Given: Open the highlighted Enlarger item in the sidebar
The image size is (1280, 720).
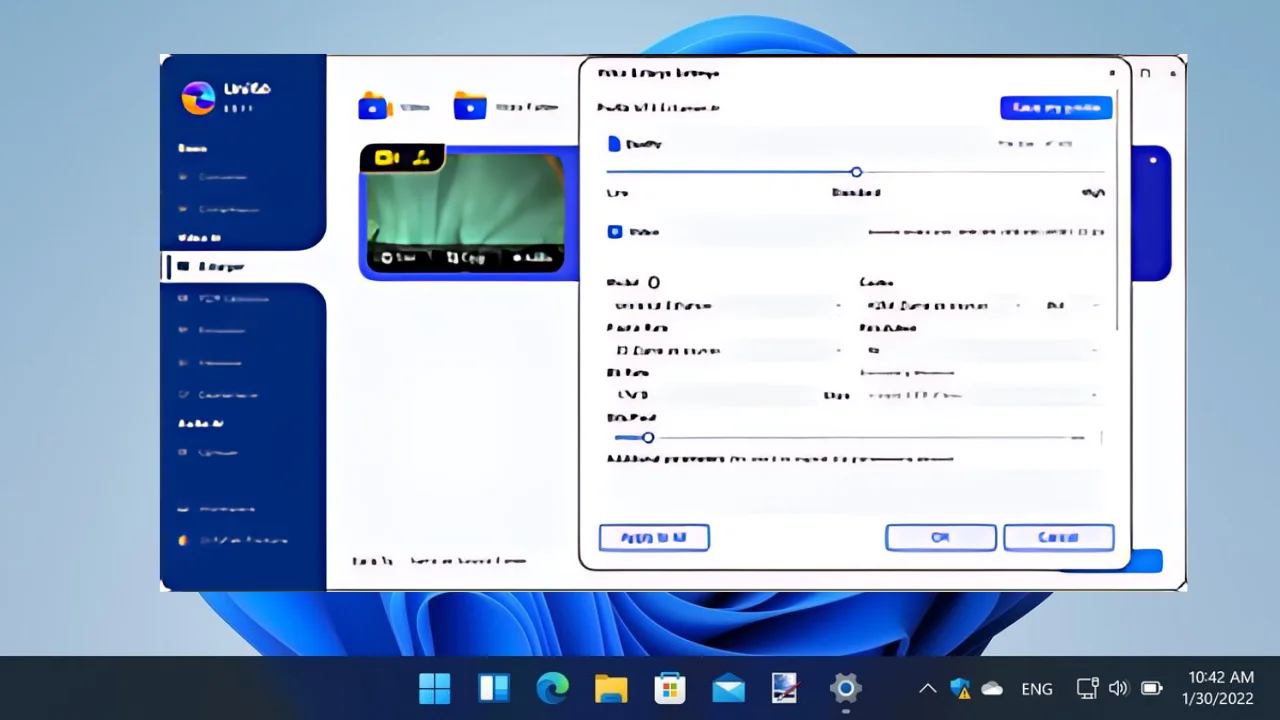Looking at the screenshot, I should [245, 267].
